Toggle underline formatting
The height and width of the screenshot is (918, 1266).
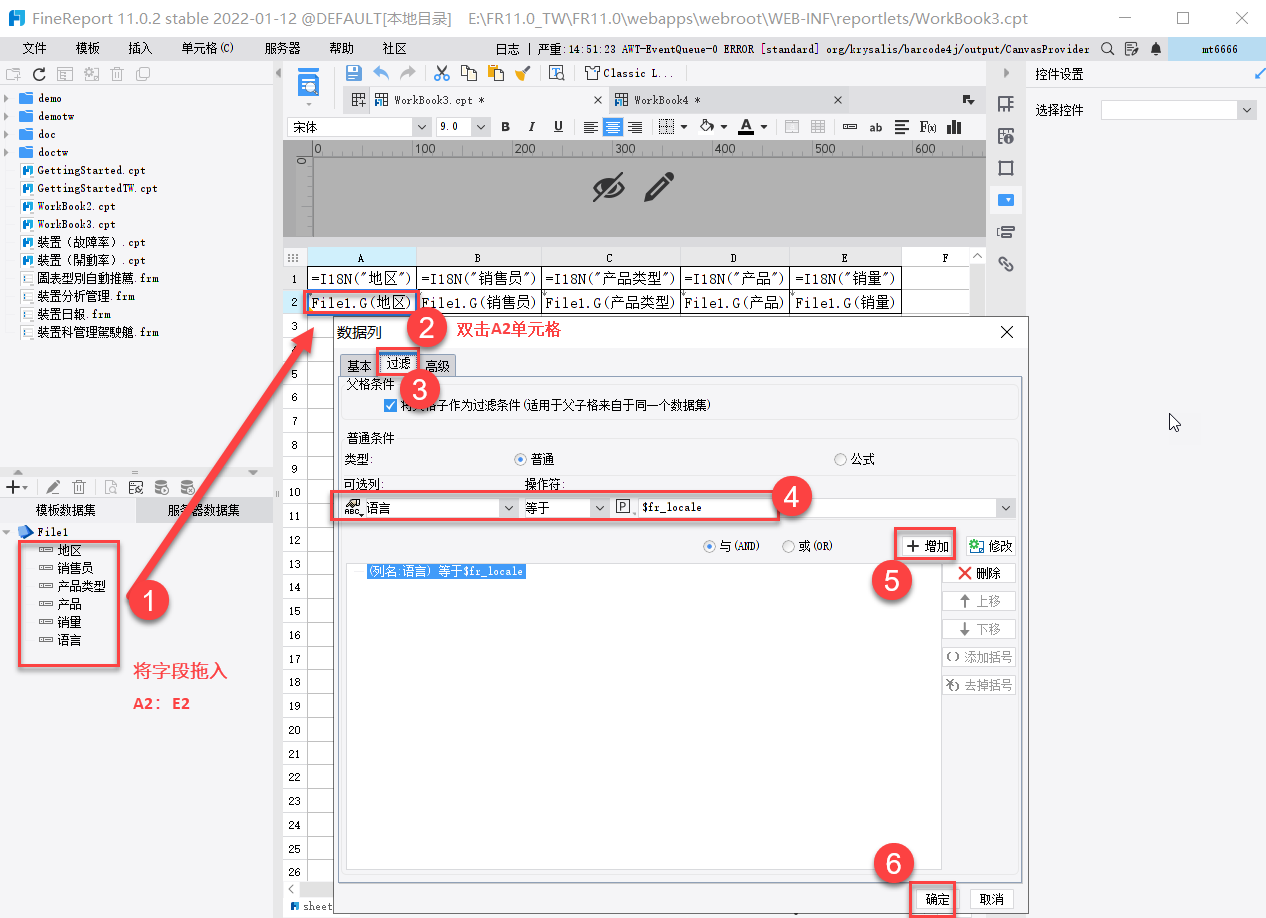coord(558,127)
